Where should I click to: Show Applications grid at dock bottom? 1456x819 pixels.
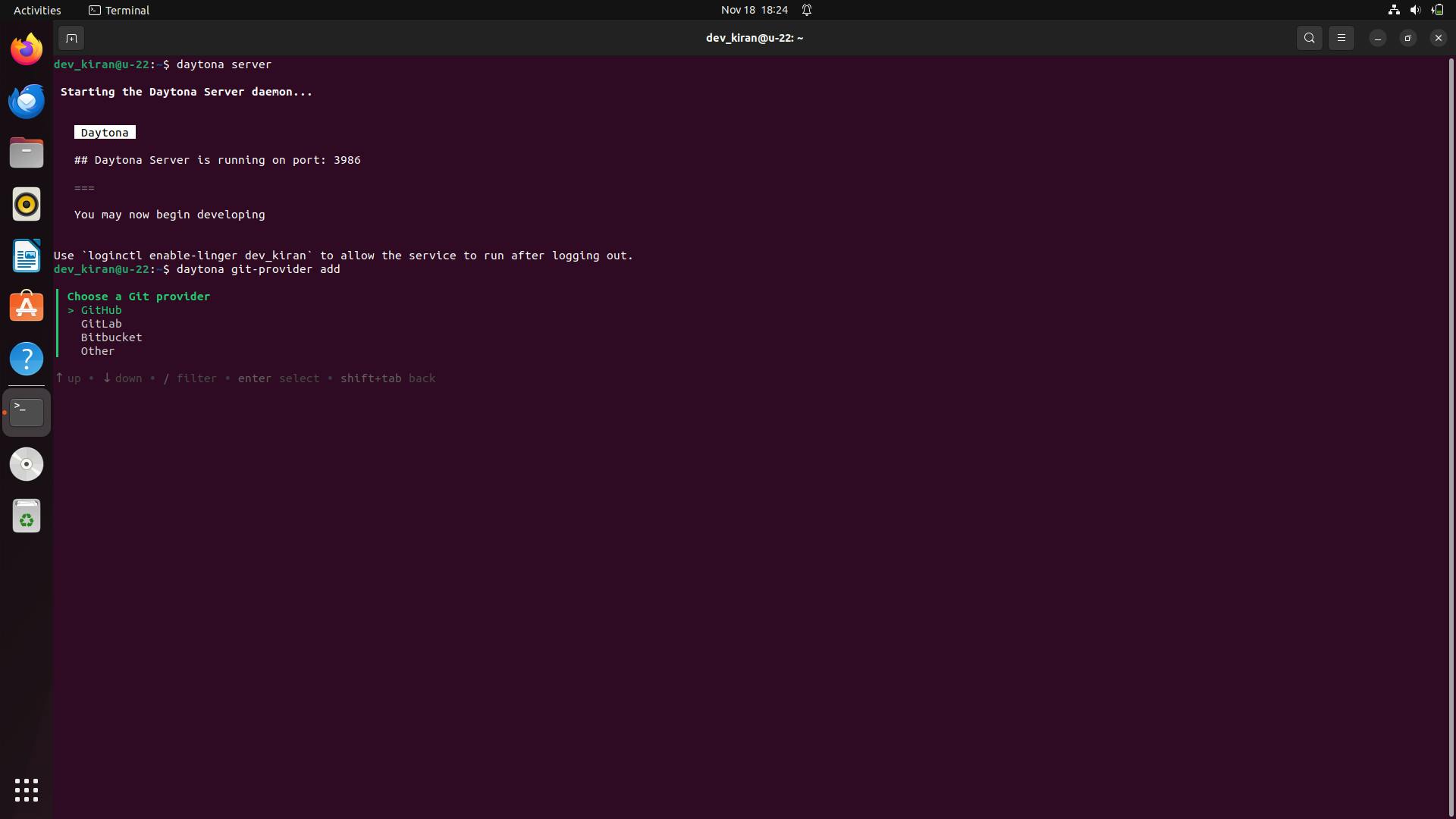click(x=27, y=790)
